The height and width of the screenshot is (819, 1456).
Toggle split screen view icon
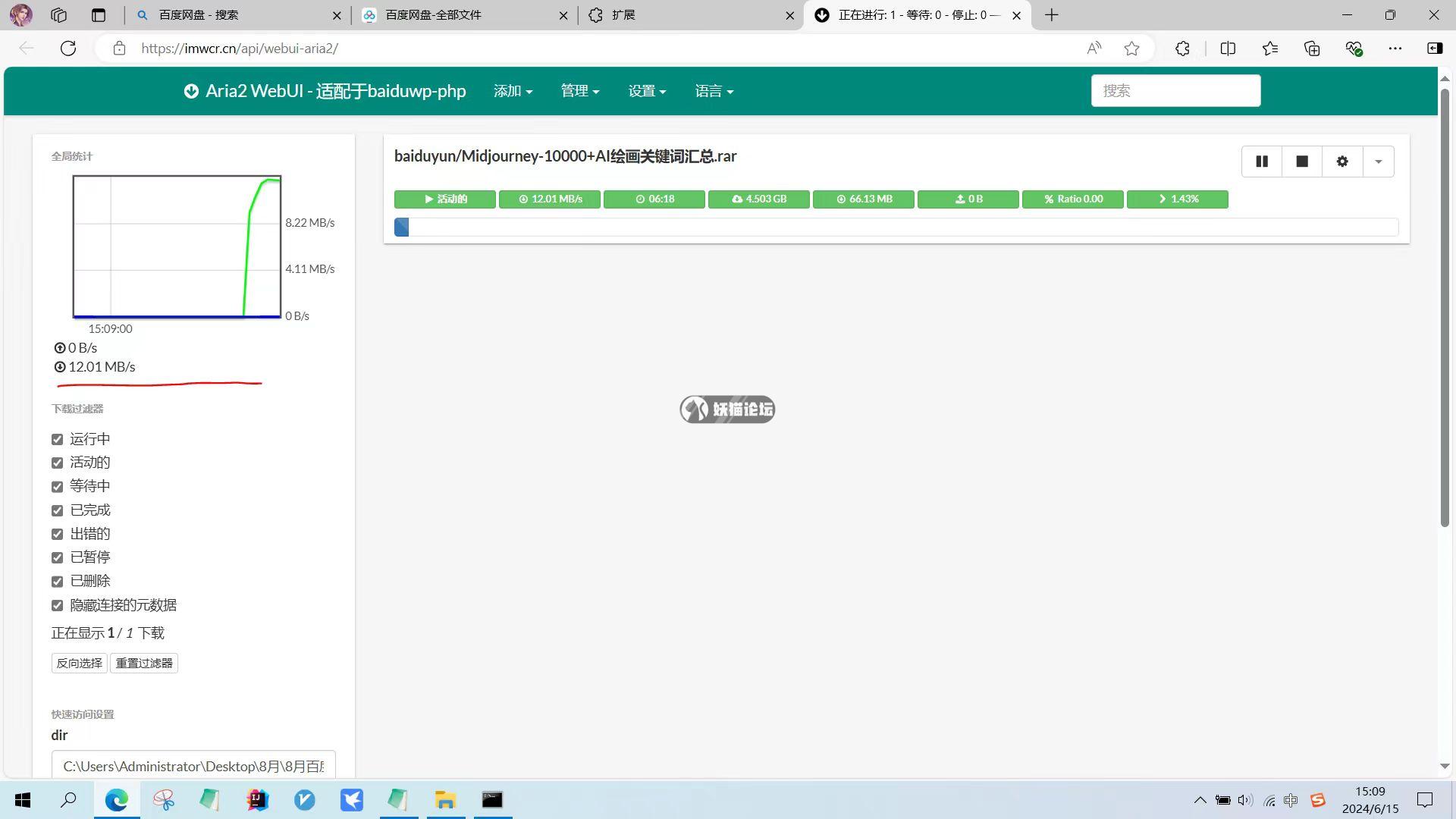pyautogui.click(x=1228, y=49)
